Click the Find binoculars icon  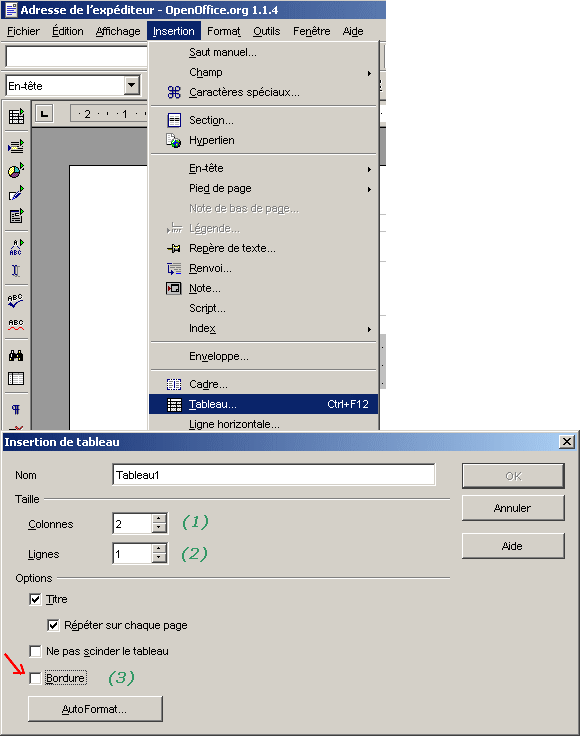[x=16, y=355]
